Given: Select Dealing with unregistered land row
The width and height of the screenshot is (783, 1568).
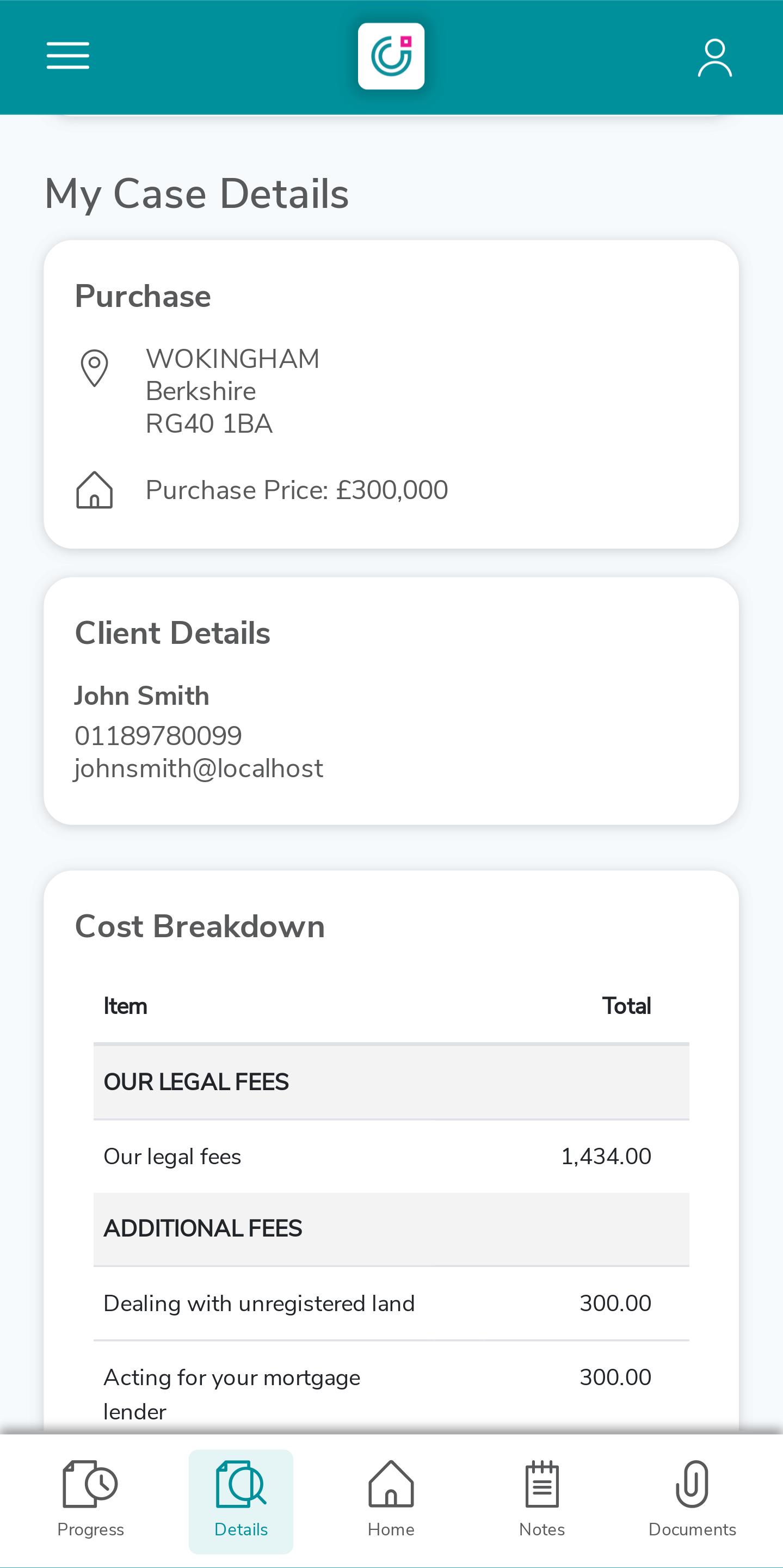Looking at the screenshot, I should 391,1304.
